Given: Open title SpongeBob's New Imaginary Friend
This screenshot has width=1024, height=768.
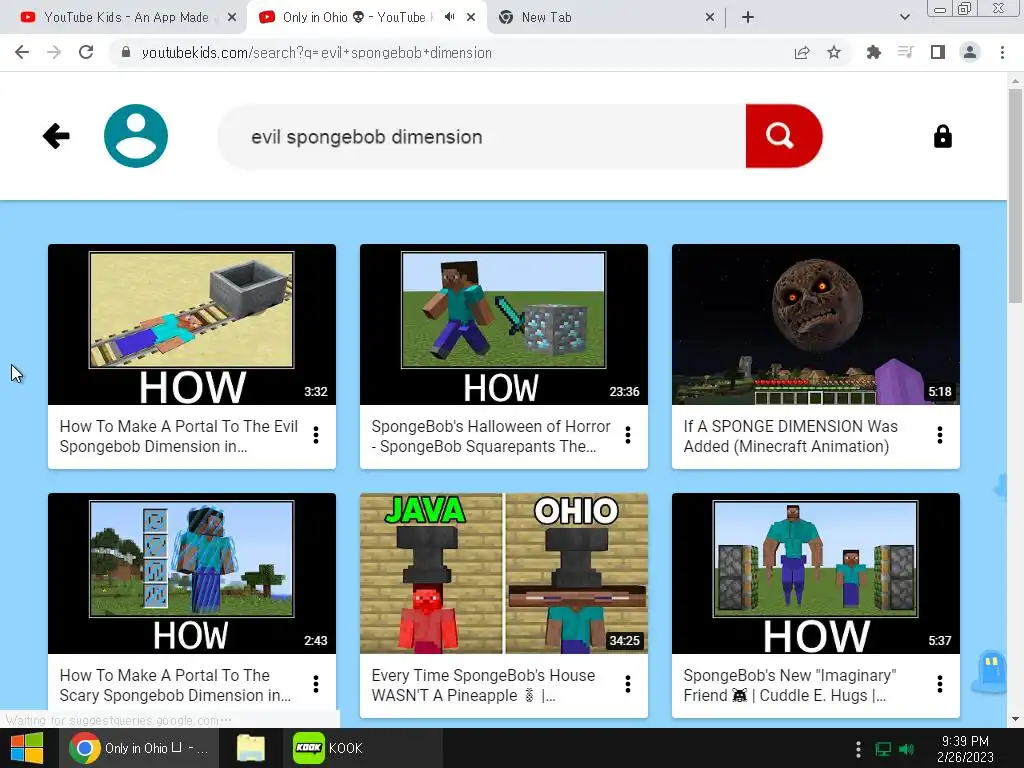Looking at the screenshot, I should tap(790, 685).
